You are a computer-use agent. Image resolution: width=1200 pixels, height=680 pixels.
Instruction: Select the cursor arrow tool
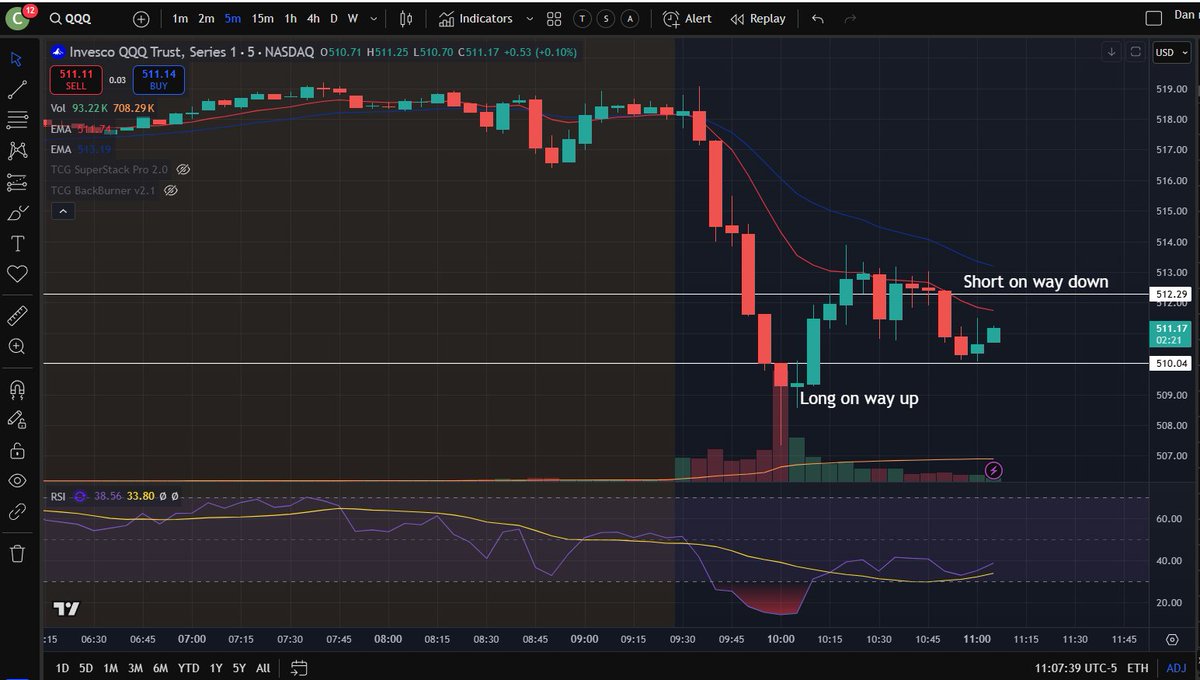[17, 58]
